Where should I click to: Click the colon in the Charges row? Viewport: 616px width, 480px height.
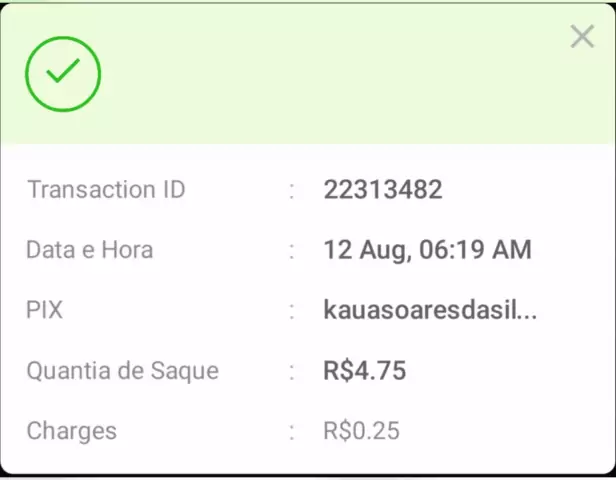coord(292,432)
